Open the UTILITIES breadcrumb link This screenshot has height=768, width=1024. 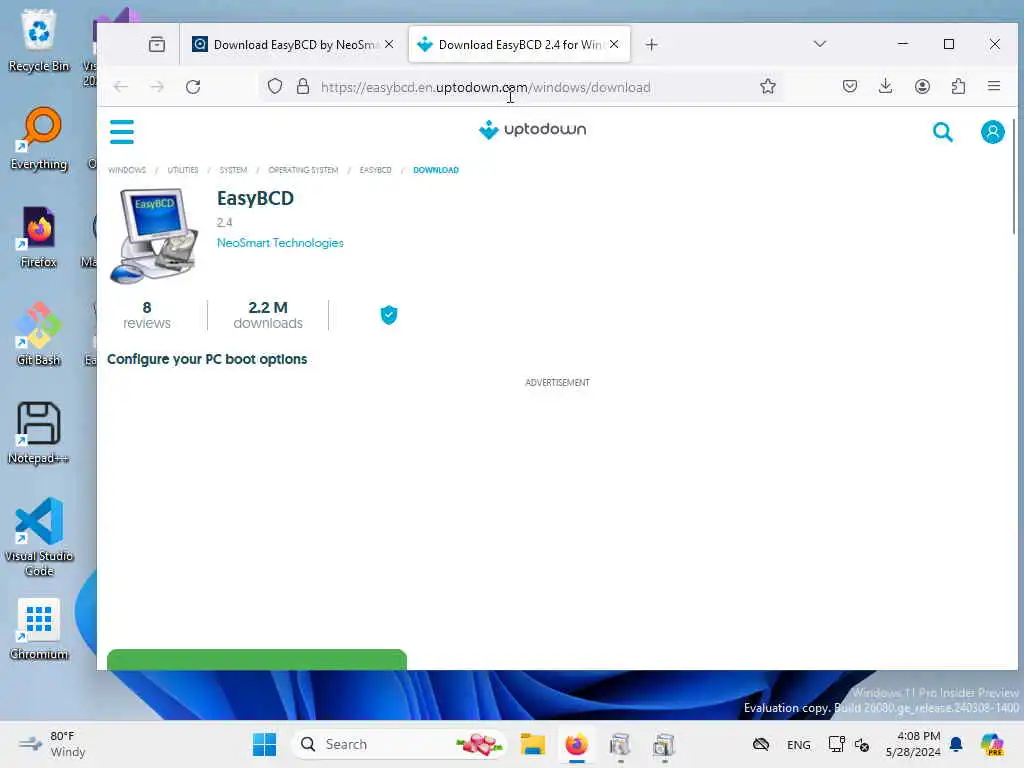(183, 170)
